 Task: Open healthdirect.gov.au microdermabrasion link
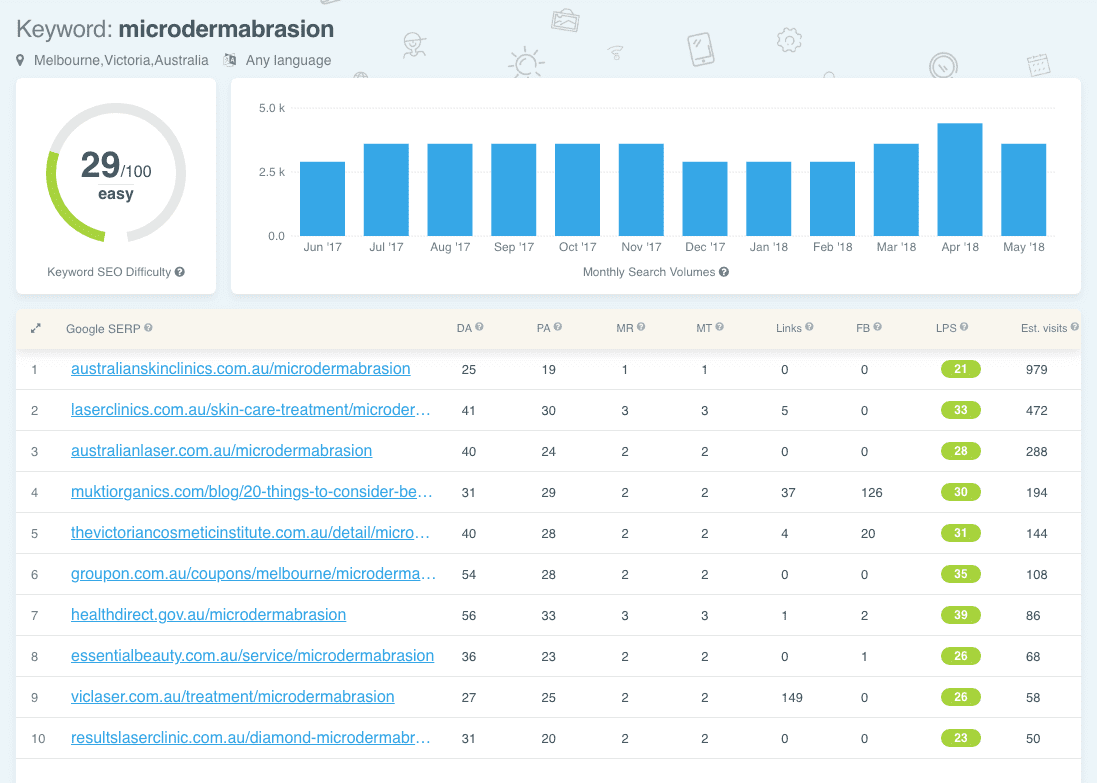click(x=208, y=614)
